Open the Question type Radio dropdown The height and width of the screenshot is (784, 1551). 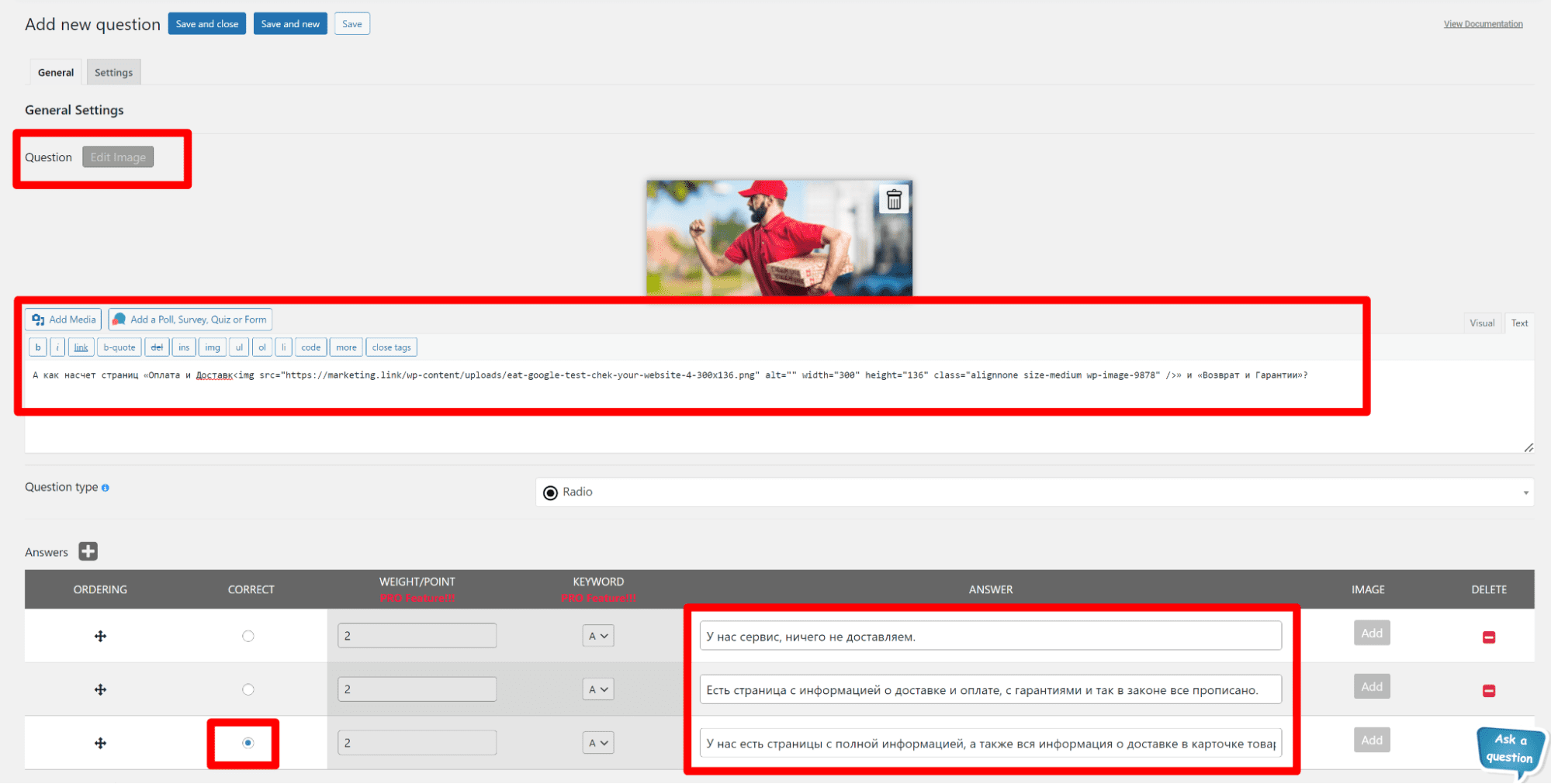click(x=1033, y=492)
